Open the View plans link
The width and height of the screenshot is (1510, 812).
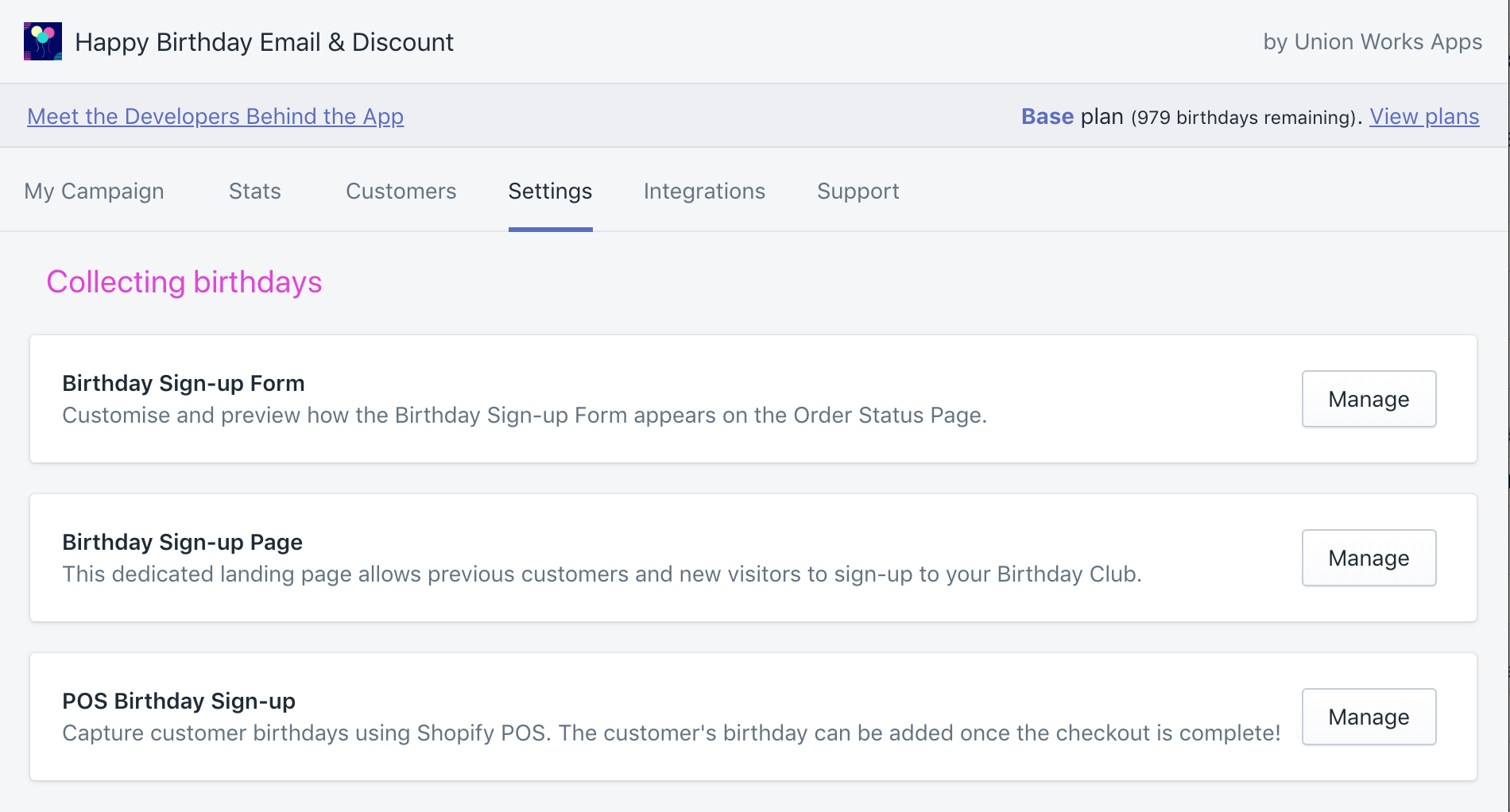(1423, 116)
